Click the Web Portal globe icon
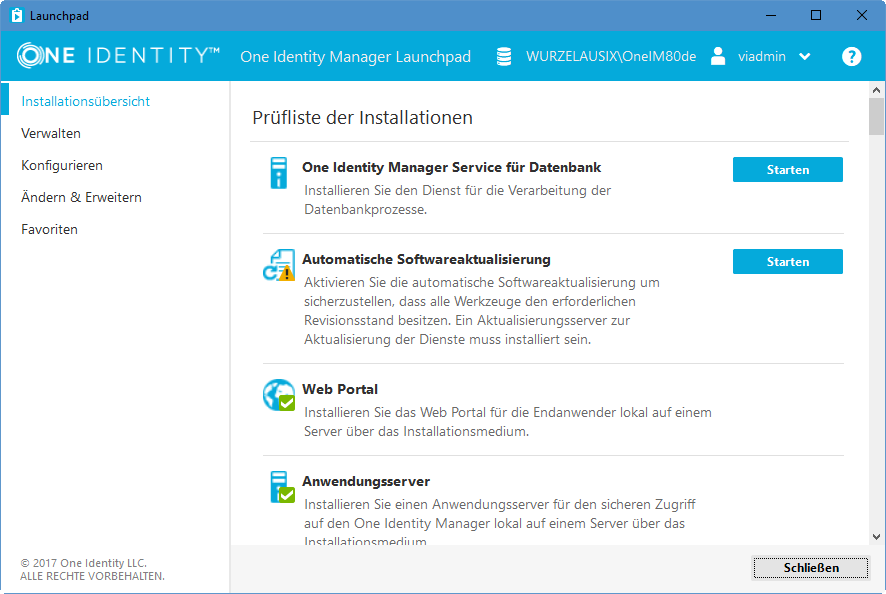886x594 pixels. point(279,394)
